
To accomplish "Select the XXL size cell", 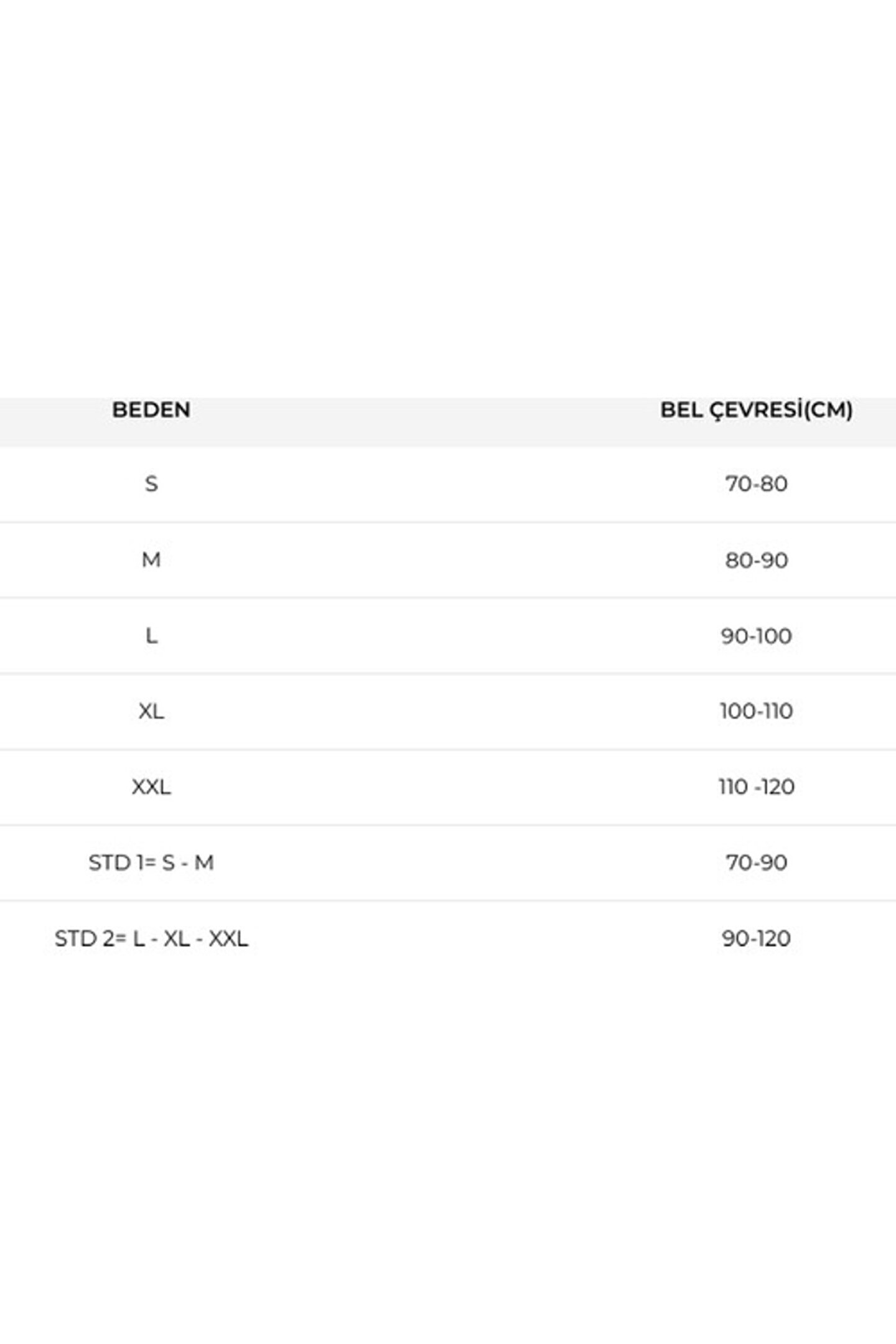I will (151, 787).
